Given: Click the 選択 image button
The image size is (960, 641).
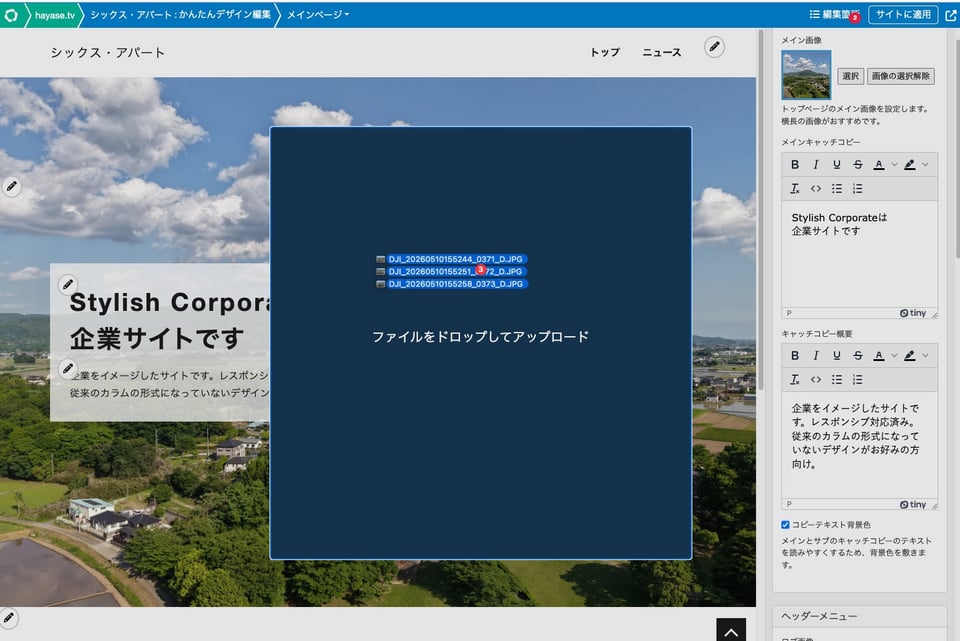Looking at the screenshot, I should click(x=850, y=76).
